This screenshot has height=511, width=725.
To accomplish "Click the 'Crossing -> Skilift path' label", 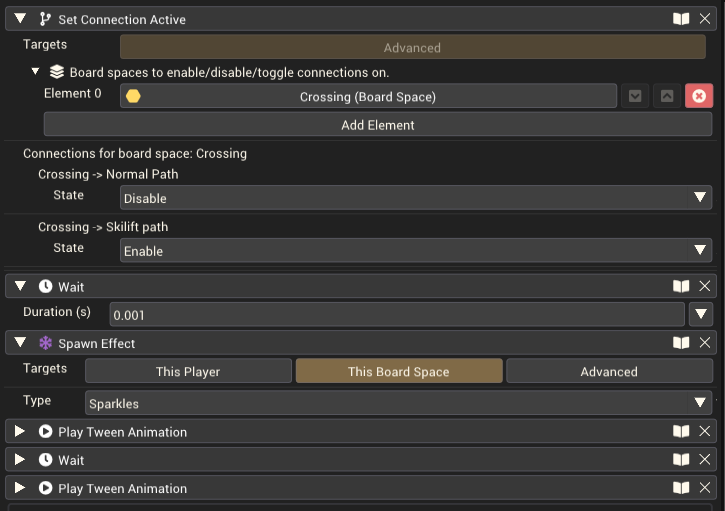I will (x=103, y=227).
